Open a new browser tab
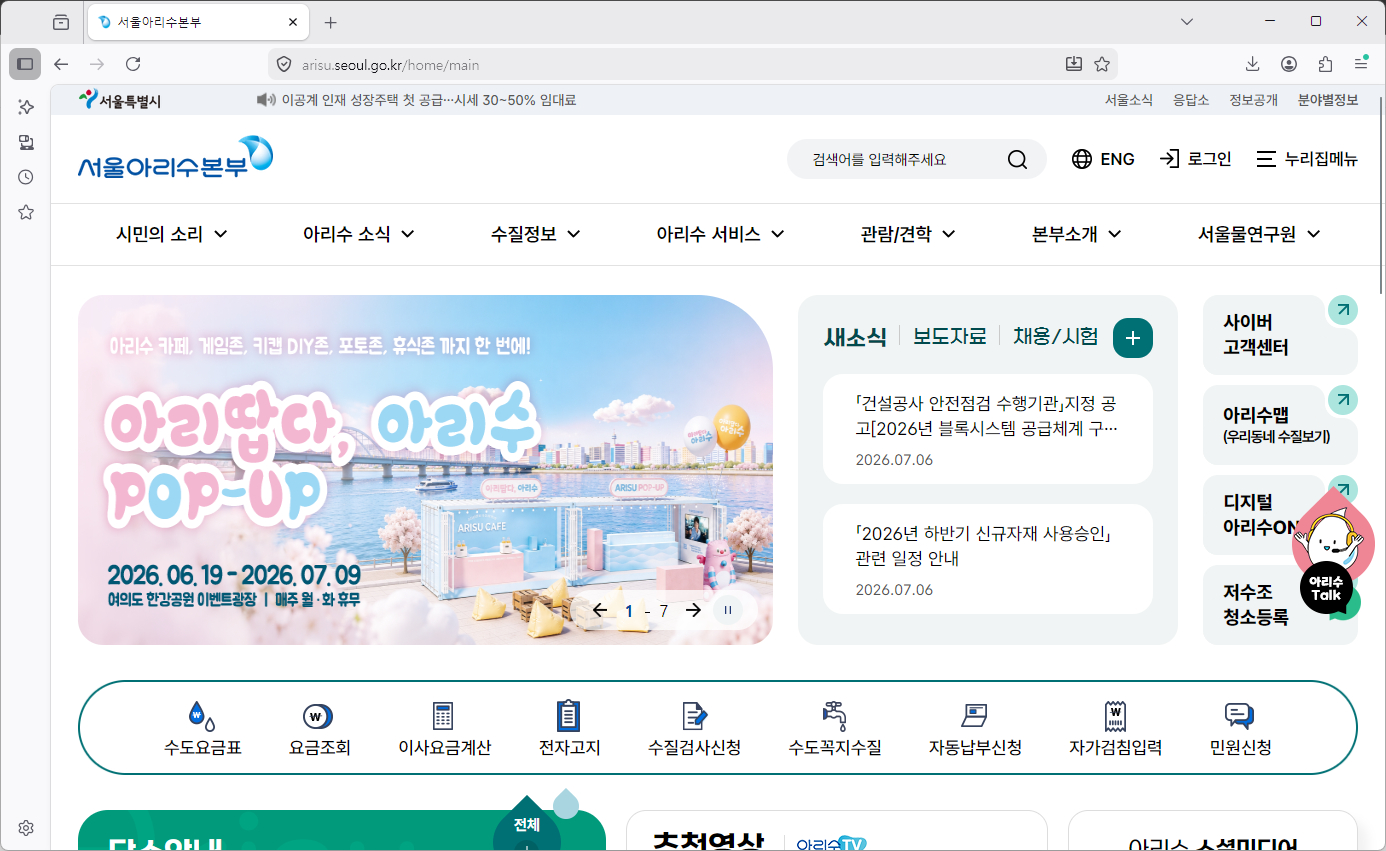 [x=331, y=22]
